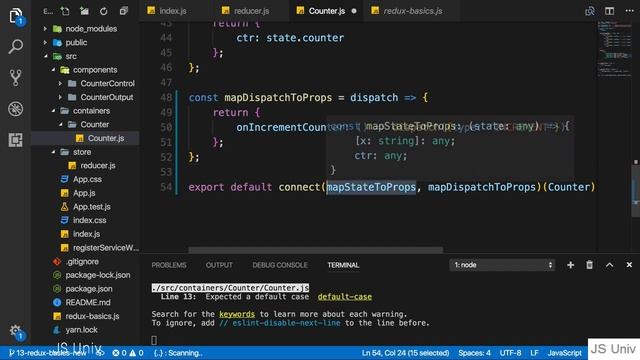Click UTF-8 encoding status item
Image resolution: width=640 pixels, height=360 pixels.
[511, 353]
